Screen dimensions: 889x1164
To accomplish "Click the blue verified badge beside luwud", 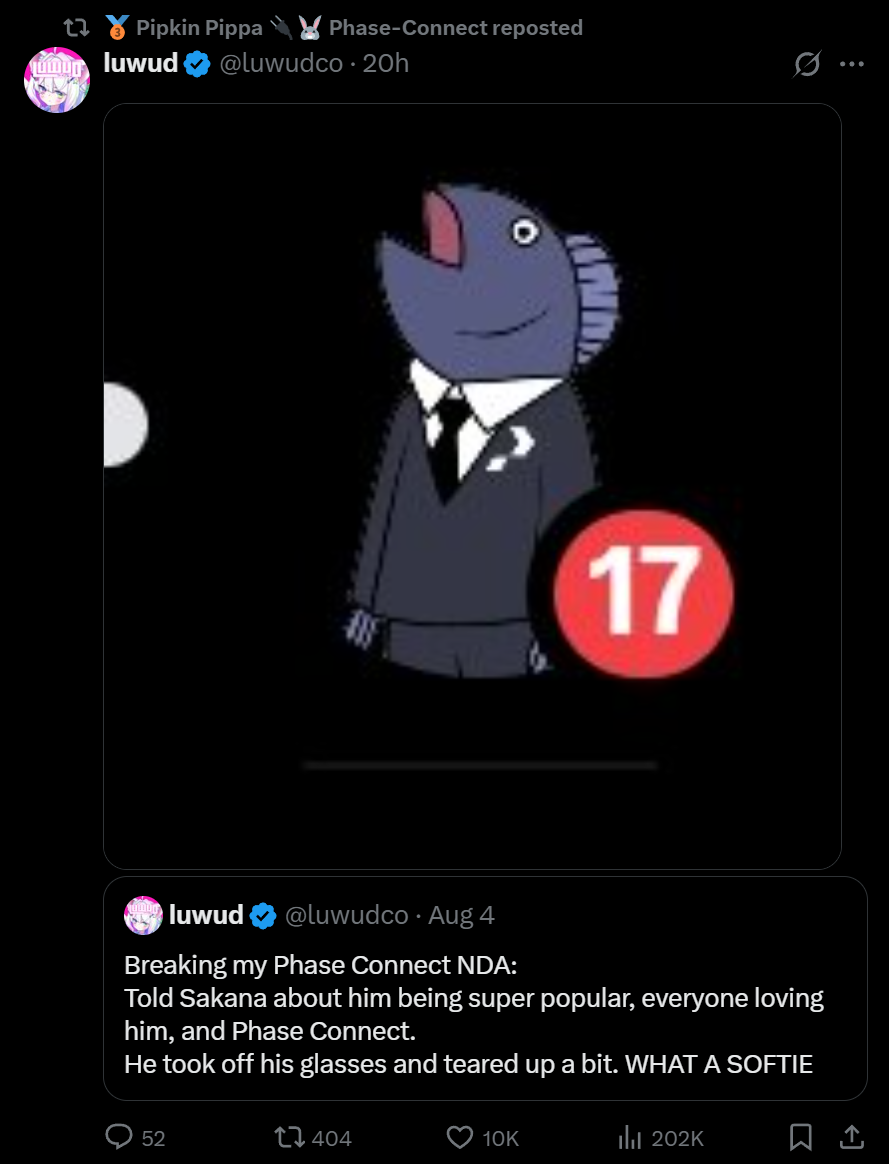I will [x=197, y=64].
